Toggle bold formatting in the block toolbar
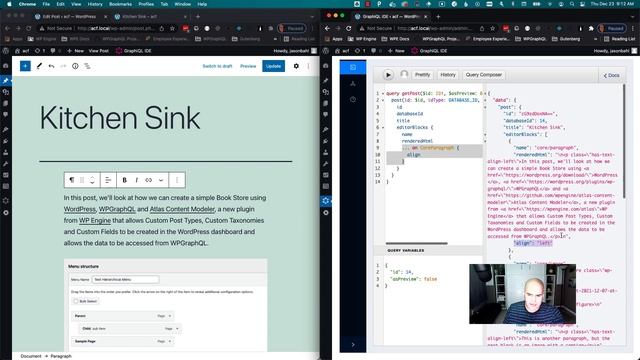Image resolution: width=640 pixels, height=360 pixels. tap(124, 180)
